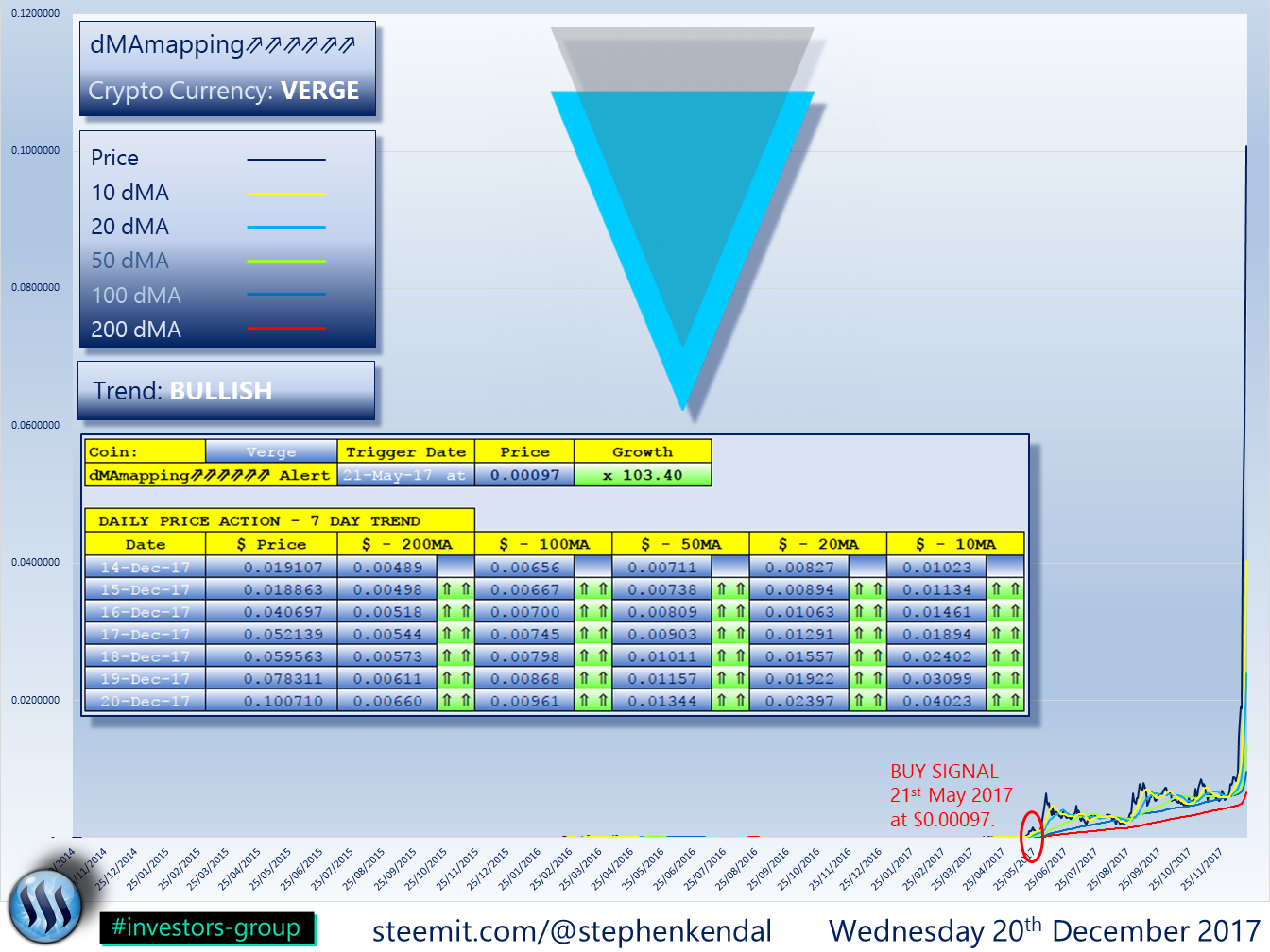Screen dimensions: 1270x952
Task: Click the dMAmapping title text
Action: click(223, 44)
